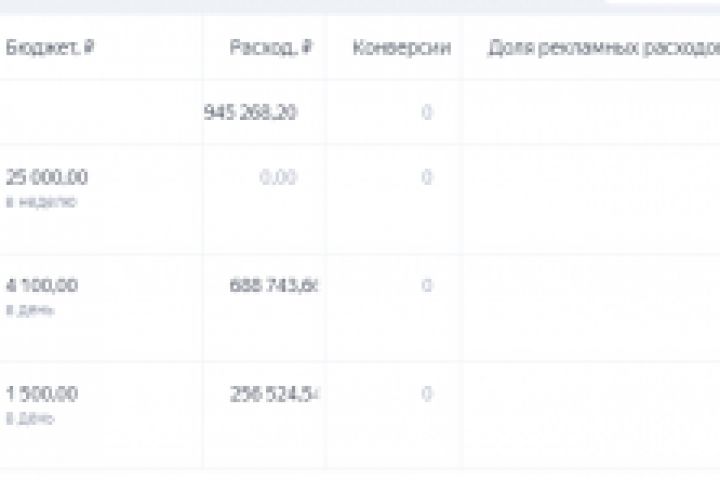Click the 'в день' label under 4 100,00
The image size is (720, 480).
pos(30,309)
